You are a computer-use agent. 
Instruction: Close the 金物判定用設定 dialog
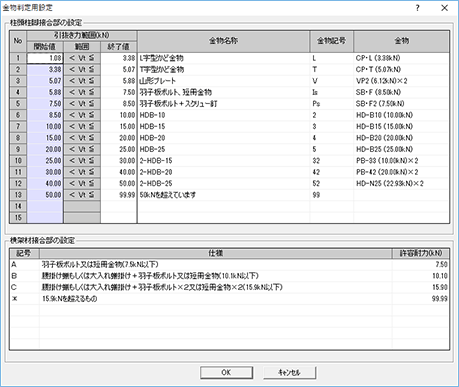coord(445,8)
